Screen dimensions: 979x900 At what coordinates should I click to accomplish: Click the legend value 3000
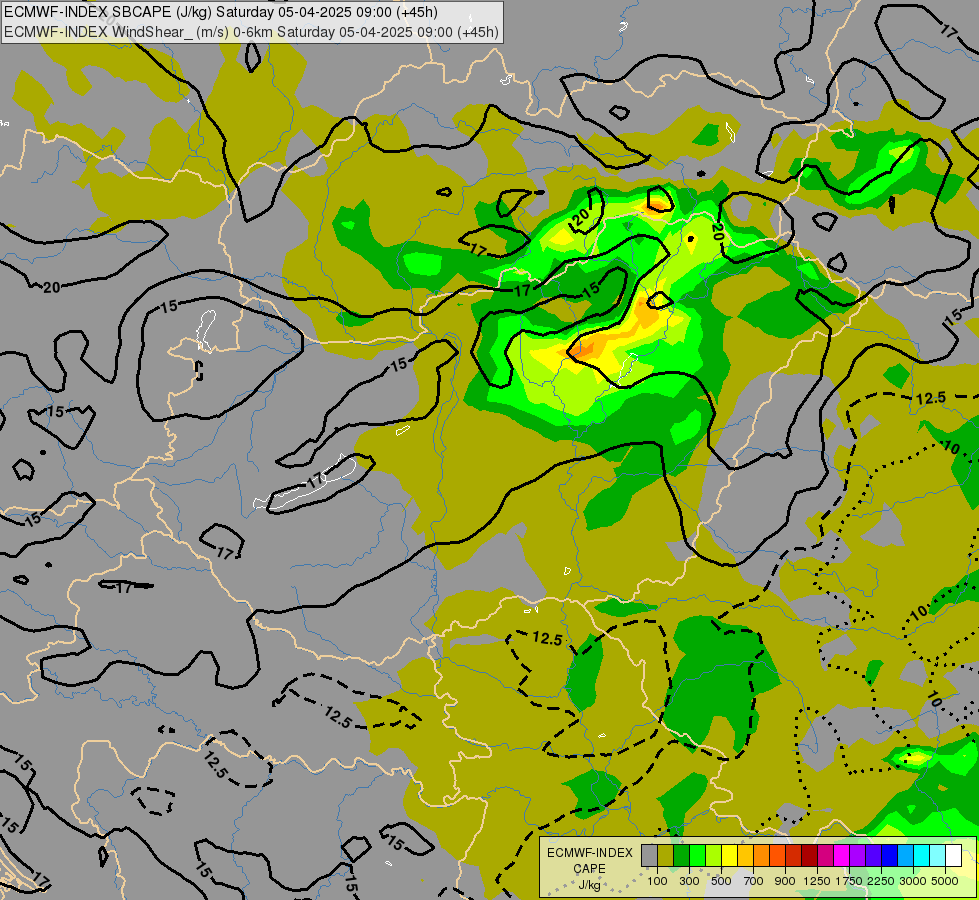click(x=913, y=881)
